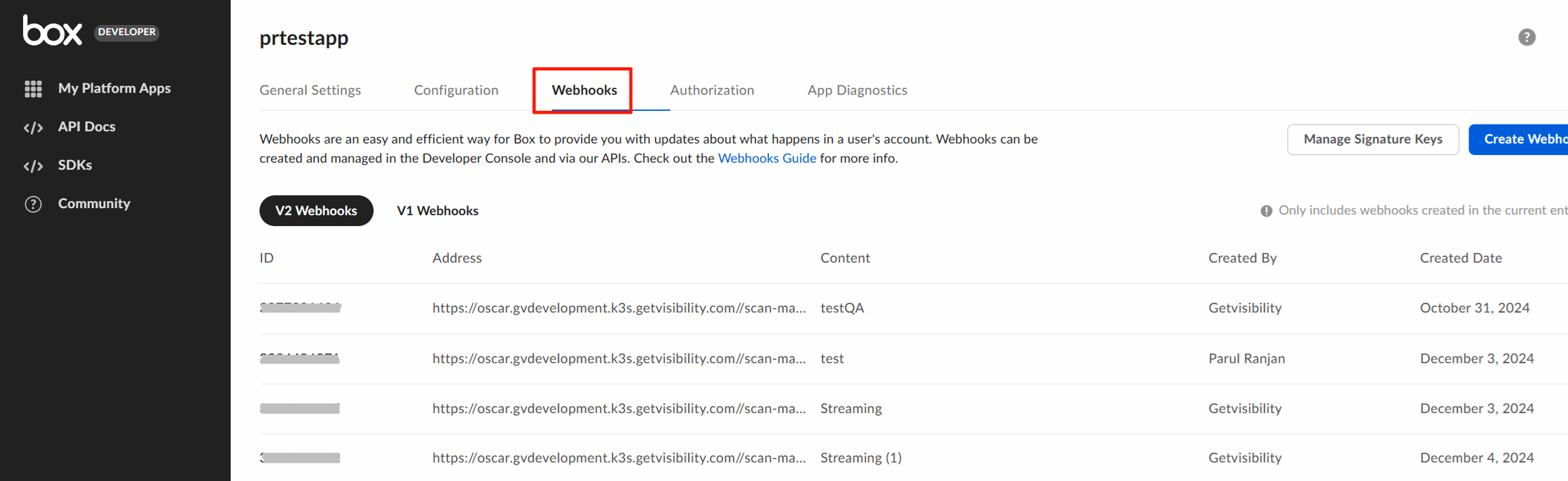Open the Configuration tab
The height and width of the screenshot is (481, 1568).
pos(456,90)
